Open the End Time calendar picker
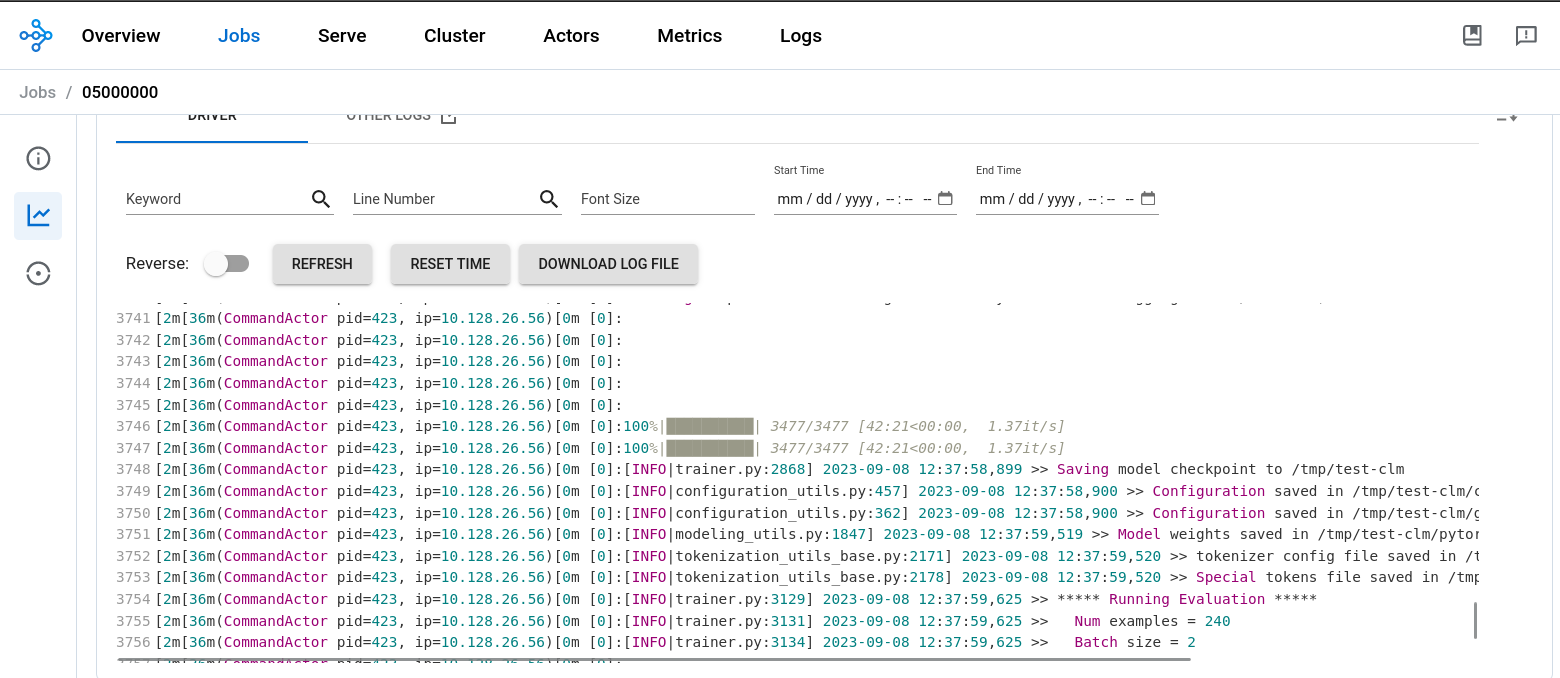This screenshot has width=1560, height=678. click(1148, 199)
